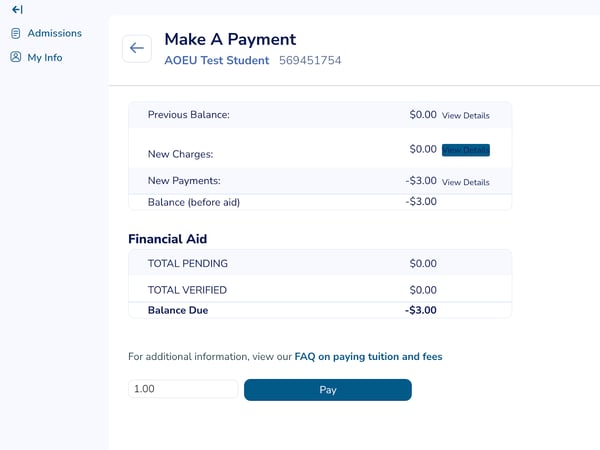The width and height of the screenshot is (600, 450).
Task: View Details for New Charges
Action: (x=466, y=150)
